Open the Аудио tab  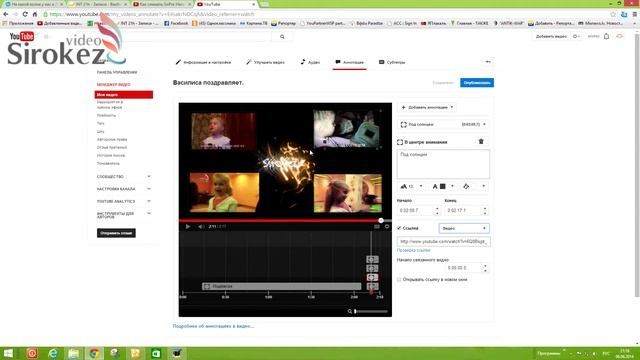(310, 62)
